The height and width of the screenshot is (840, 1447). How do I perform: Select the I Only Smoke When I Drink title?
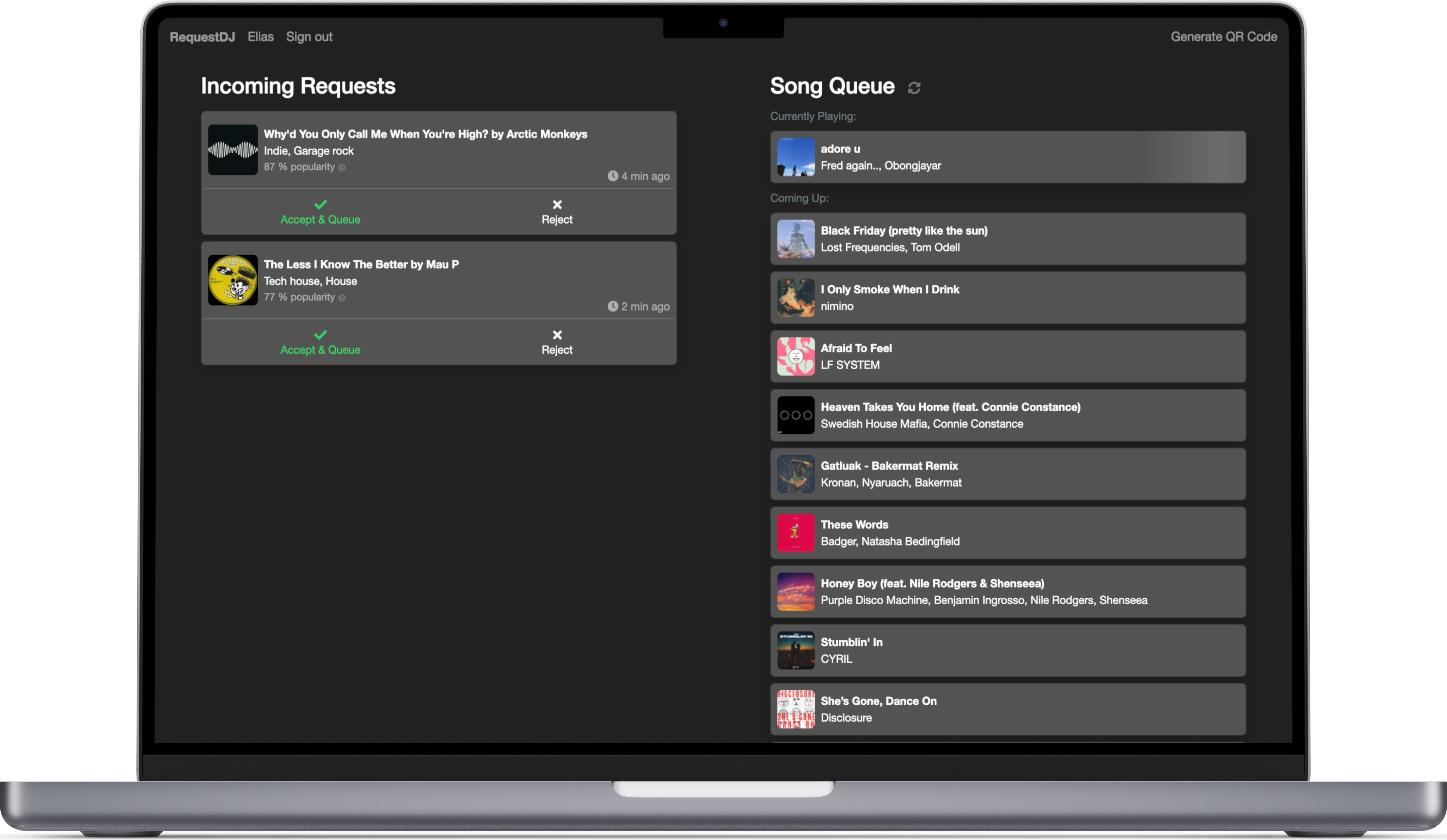(889, 290)
